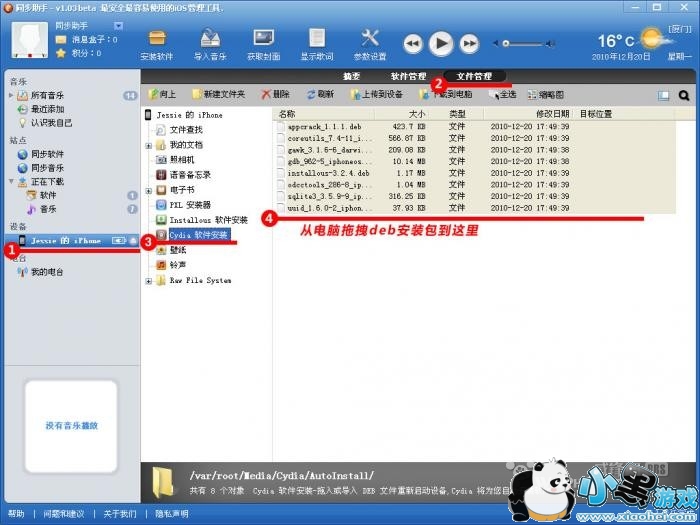Skip to the previous track
The height and width of the screenshot is (525, 700).
tap(413, 44)
